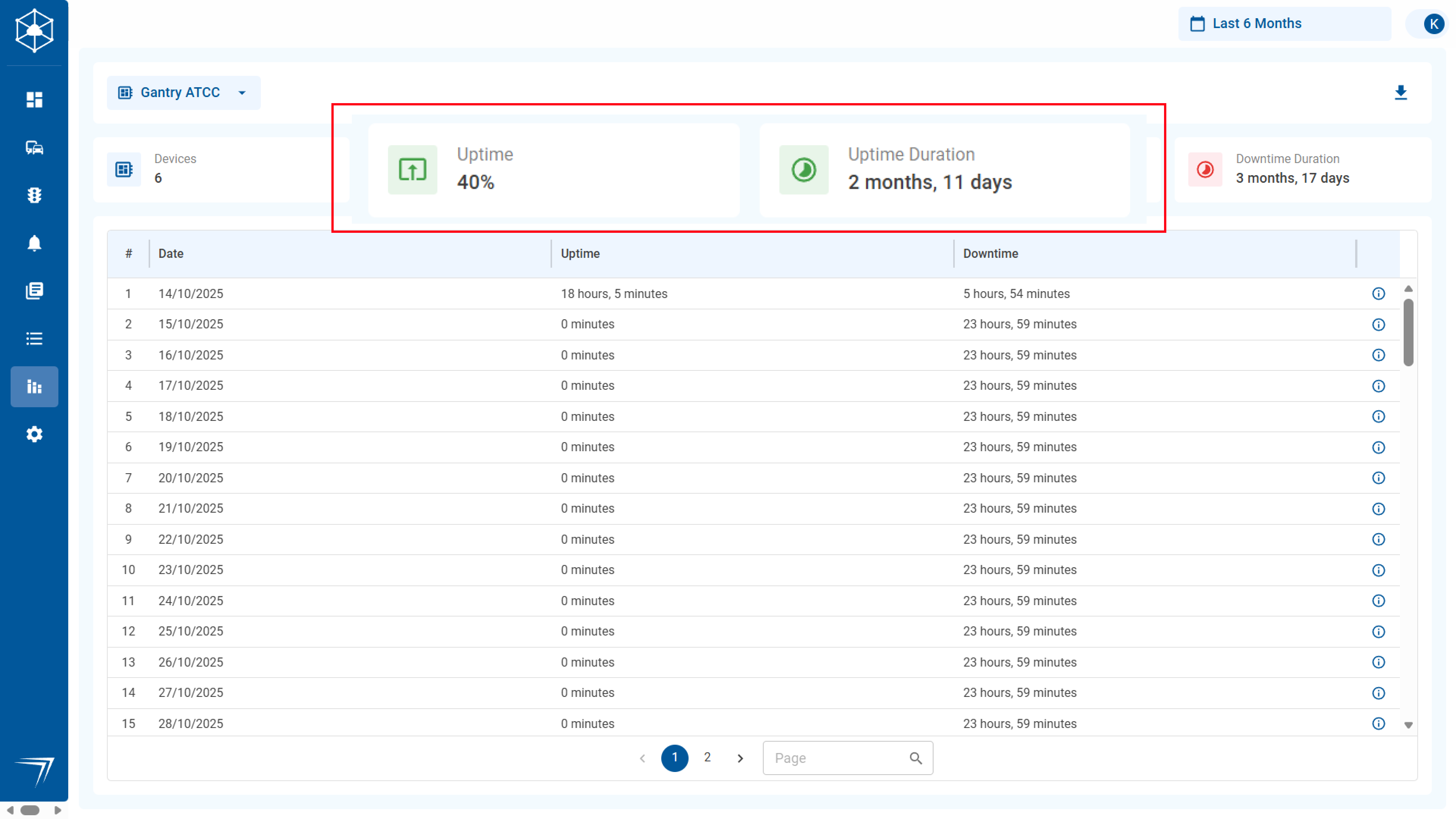Viewport: 1456px width, 819px height.
Task: Go to page 2 of the table
Action: click(x=707, y=758)
